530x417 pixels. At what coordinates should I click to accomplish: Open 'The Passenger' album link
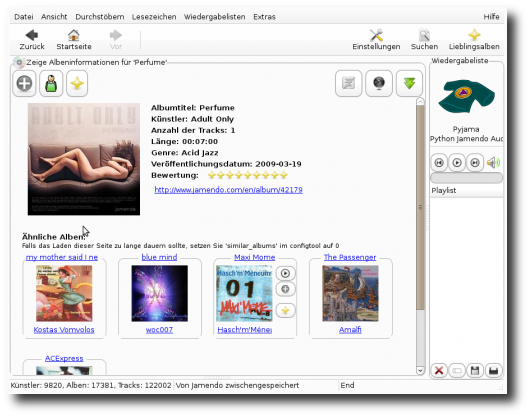(350, 257)
